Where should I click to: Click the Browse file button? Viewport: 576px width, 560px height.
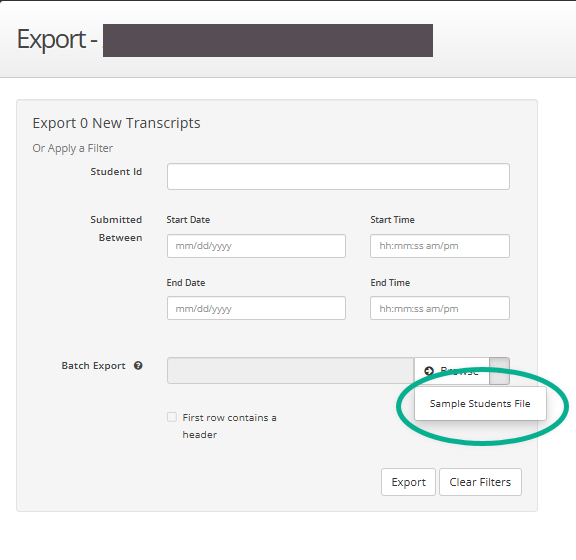pos(452,371)
